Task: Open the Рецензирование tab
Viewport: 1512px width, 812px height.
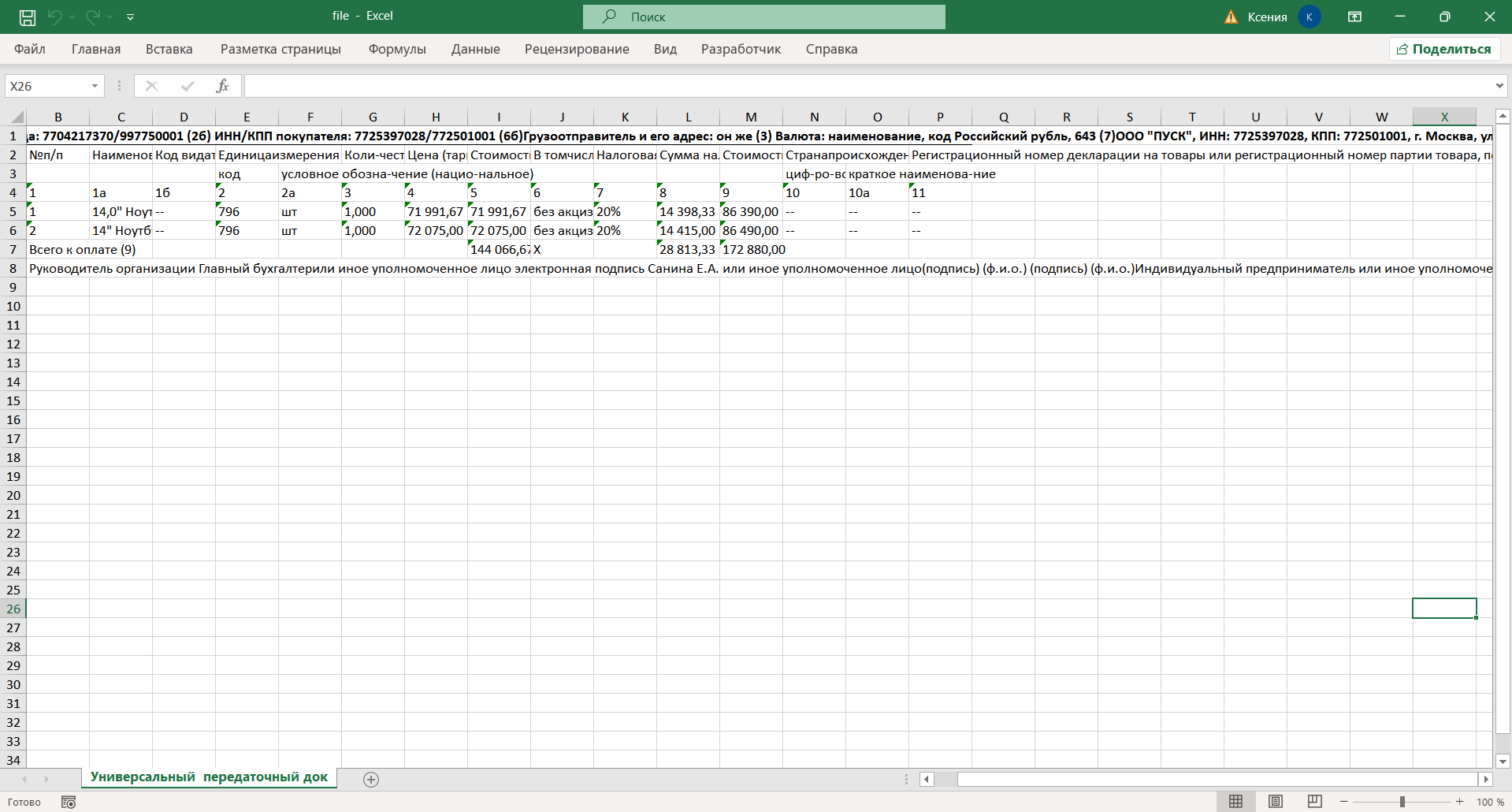Action: click(577, 49)
